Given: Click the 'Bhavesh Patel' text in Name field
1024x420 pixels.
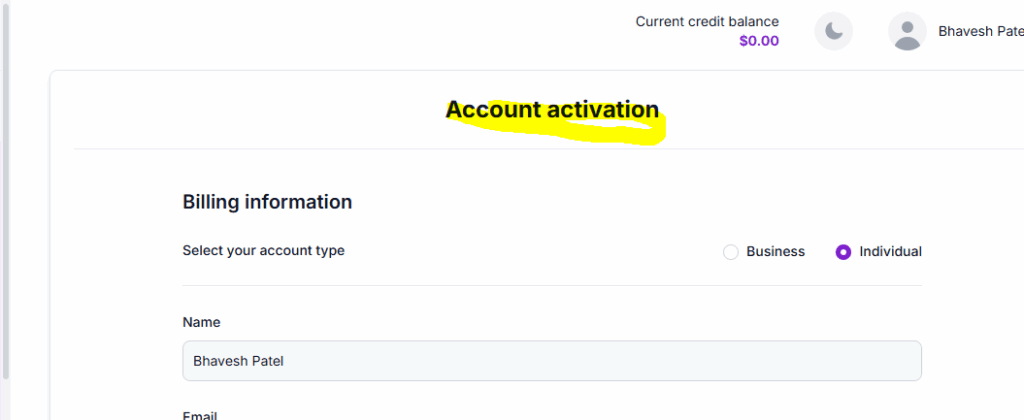Looking at the screenshot, I should click(238, 361).
